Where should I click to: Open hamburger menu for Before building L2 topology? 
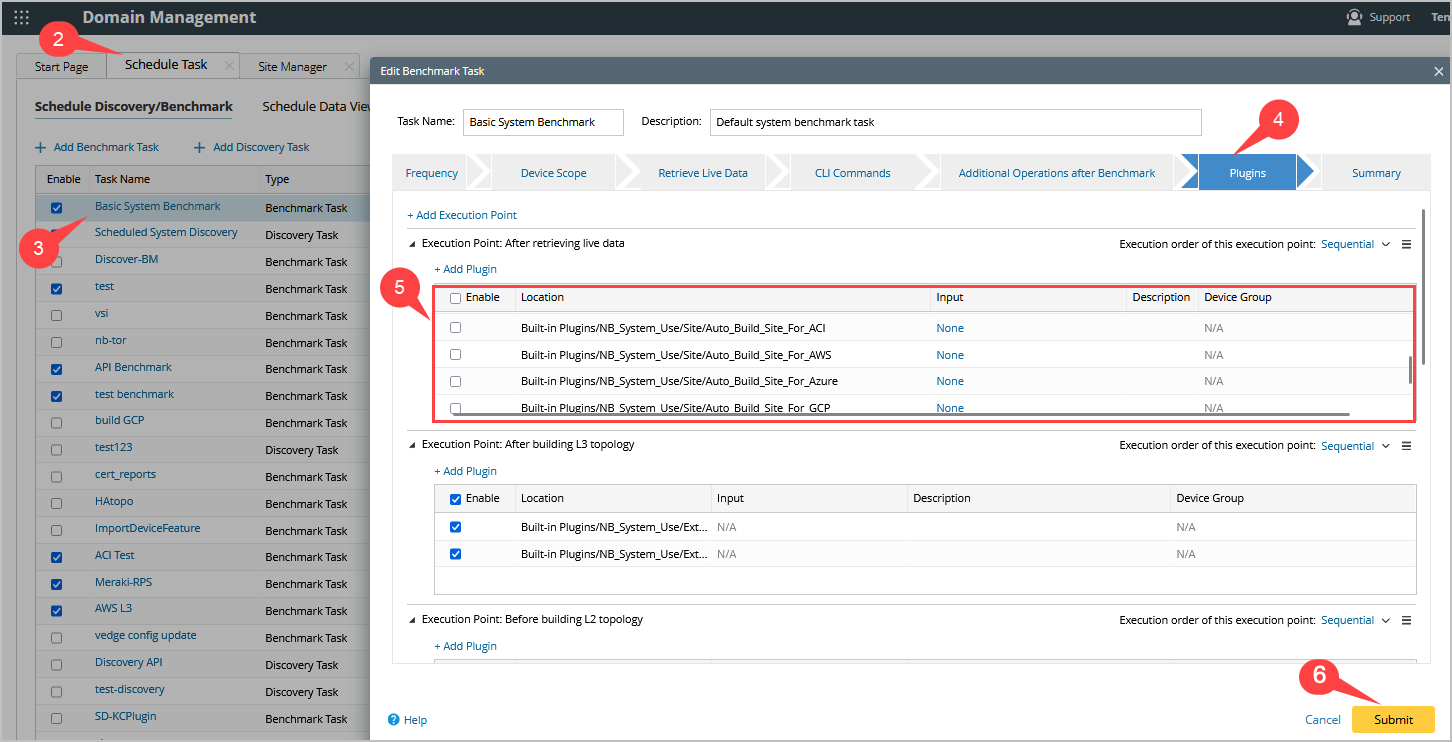click(1406, 620)
